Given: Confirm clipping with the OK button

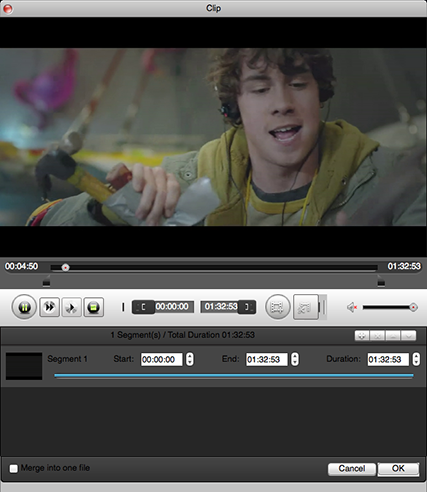Looking at the screenshot, I should [x=398, y=469].
